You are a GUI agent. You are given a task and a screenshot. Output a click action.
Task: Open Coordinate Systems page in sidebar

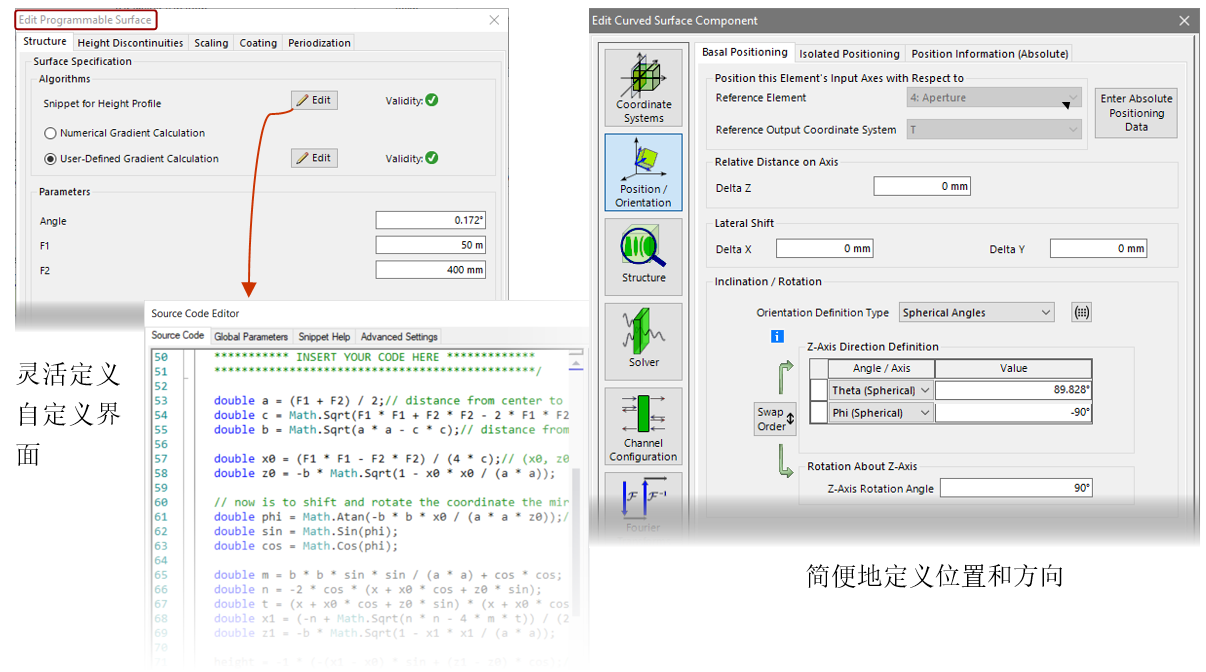[x=643, y=88]
